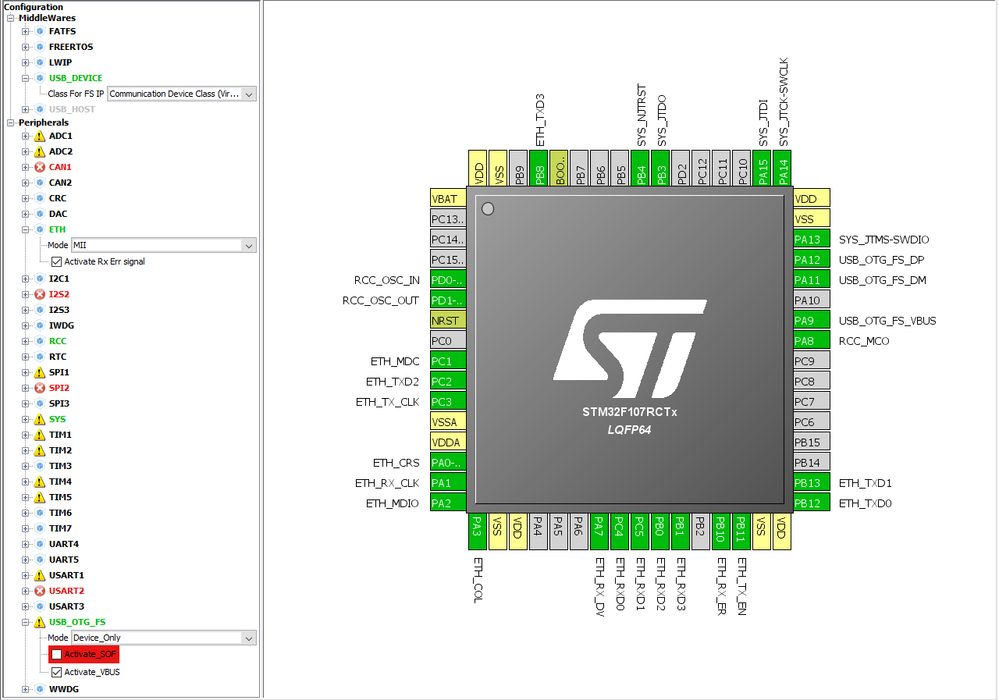Collapse the MiddleWares tree node
The height and width of the screenshot is (700, 999).
pyautogui.click(x=10, y=18)
